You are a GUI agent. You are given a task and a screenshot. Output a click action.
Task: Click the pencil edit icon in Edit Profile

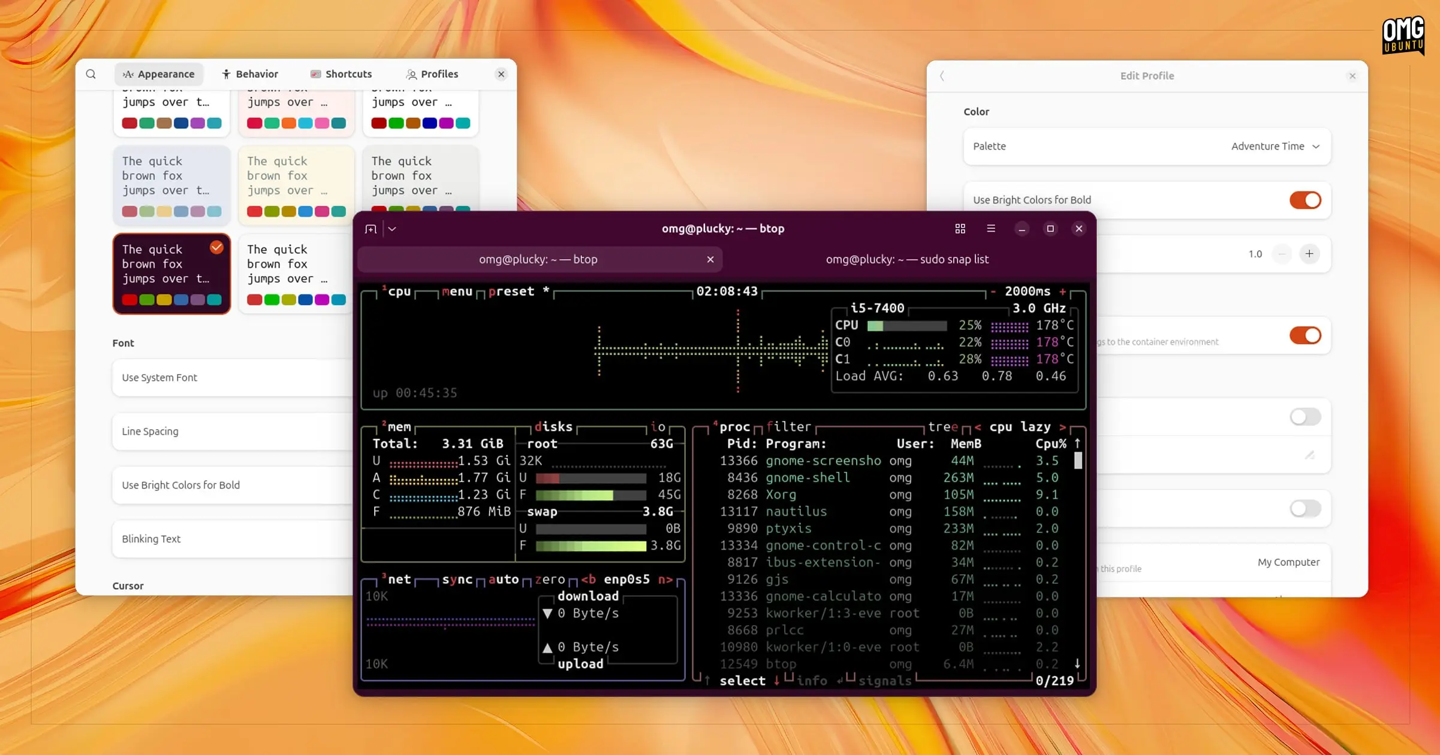[x=1309, y=456]
